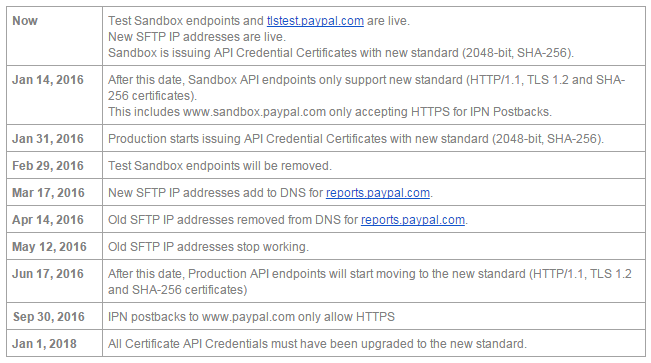Open reports.paypal.com link in Apr 14 row

point(413,220)
